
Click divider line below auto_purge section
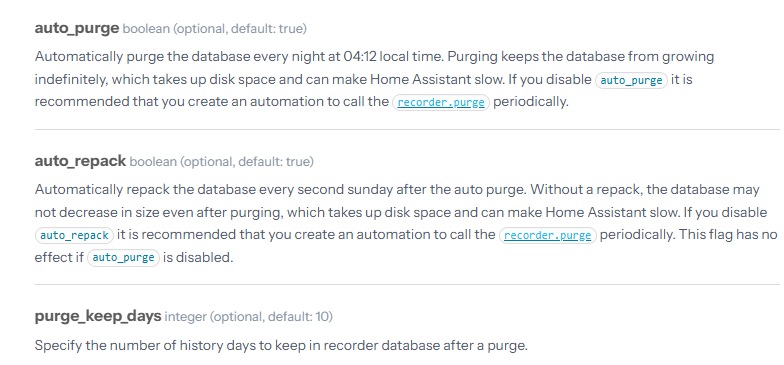click(407, 130)
